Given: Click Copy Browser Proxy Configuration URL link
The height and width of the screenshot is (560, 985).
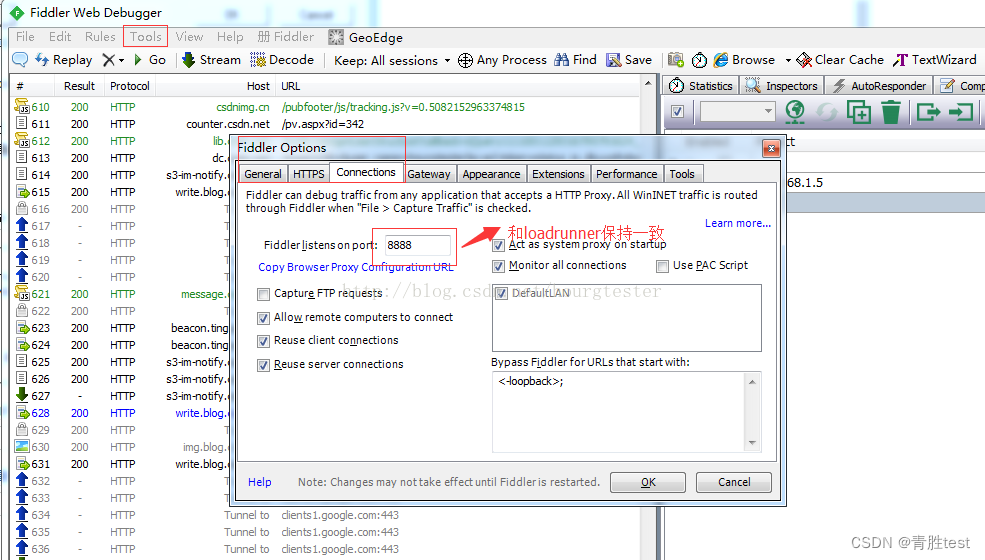Looking at the screenshot, I should (x=356, y=267).
